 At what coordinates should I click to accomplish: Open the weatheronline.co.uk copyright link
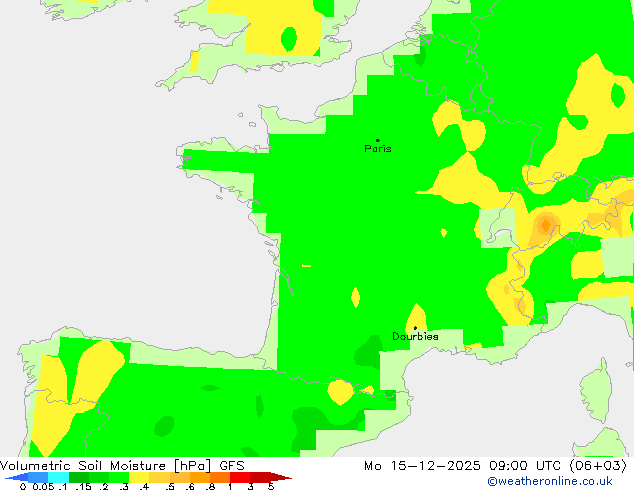(550, 481)
